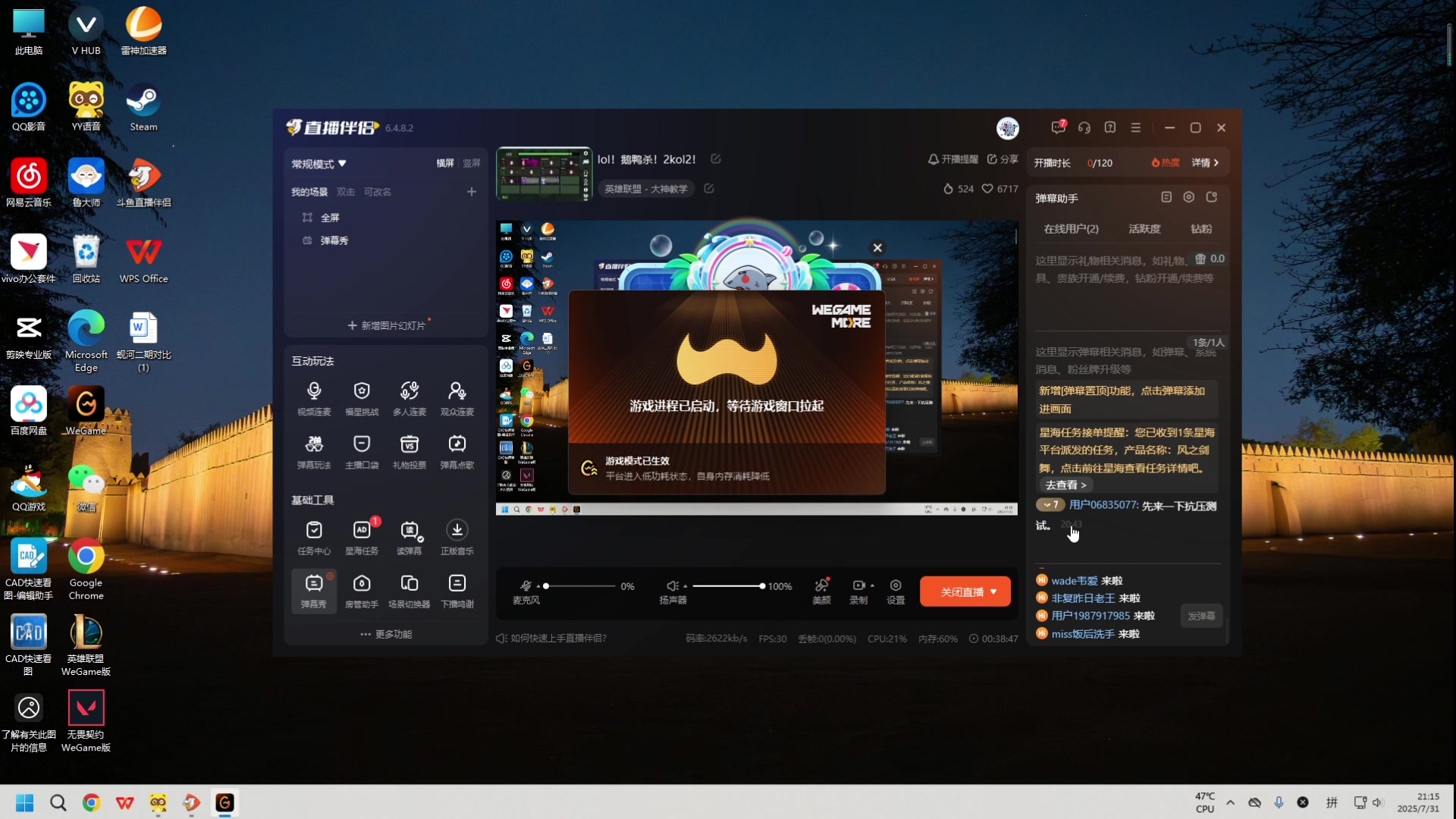The image size is (1456, 819).
Task: Mute the 扬声器 speaker
Action: [x=672, y=585]
